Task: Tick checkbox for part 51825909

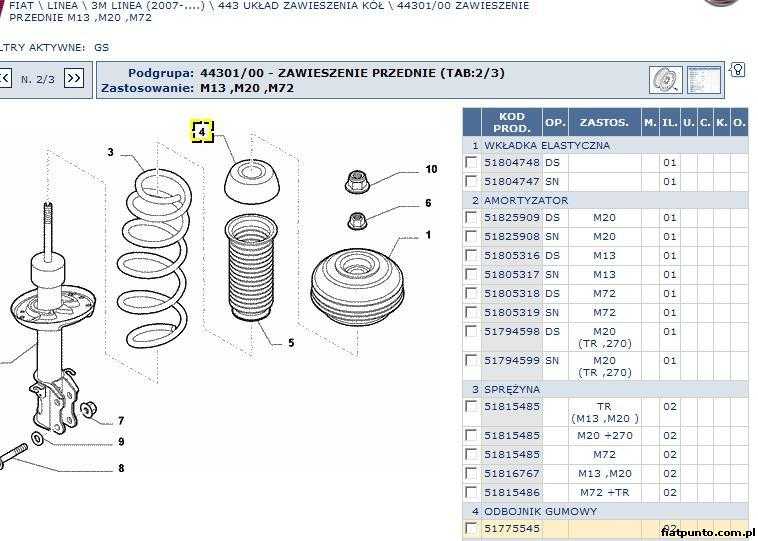Action: point(471,217)
